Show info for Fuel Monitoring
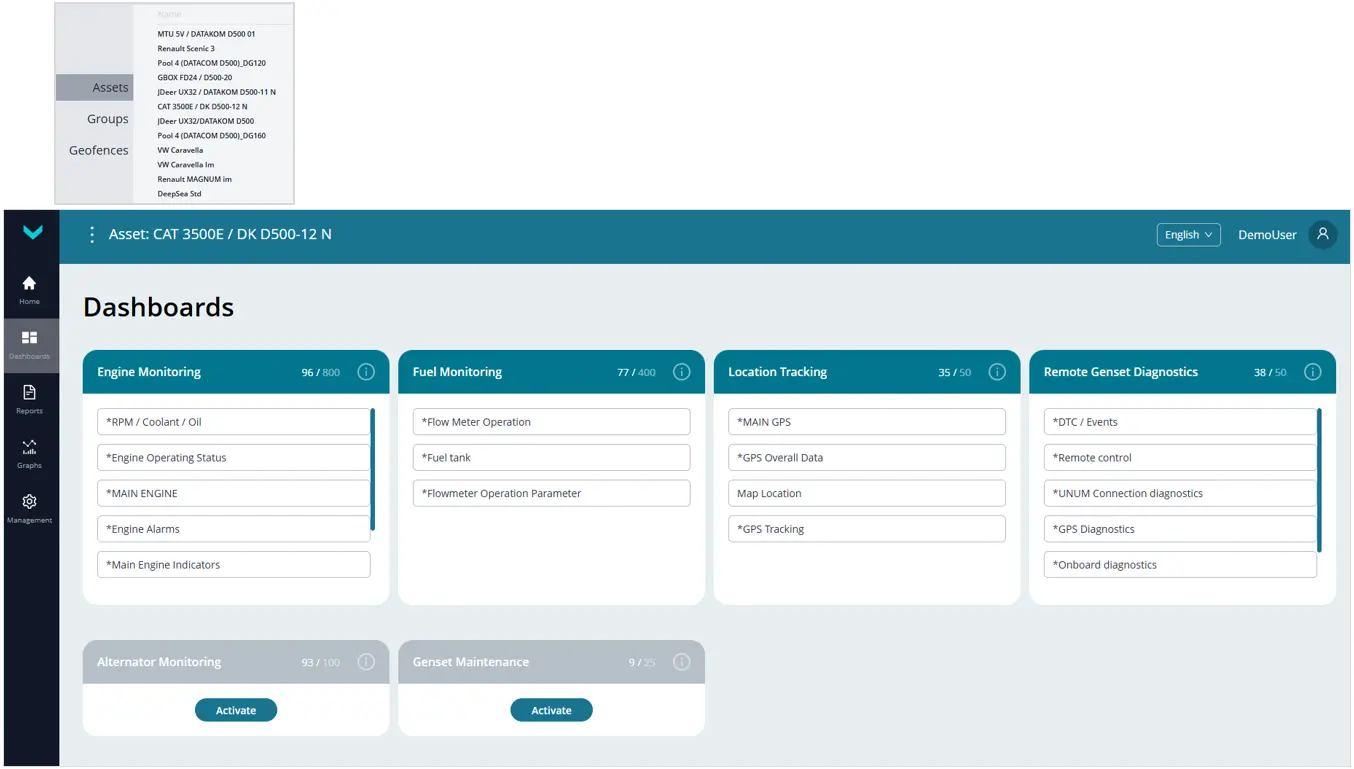The image size is (1354, 769). click(681, 372)
